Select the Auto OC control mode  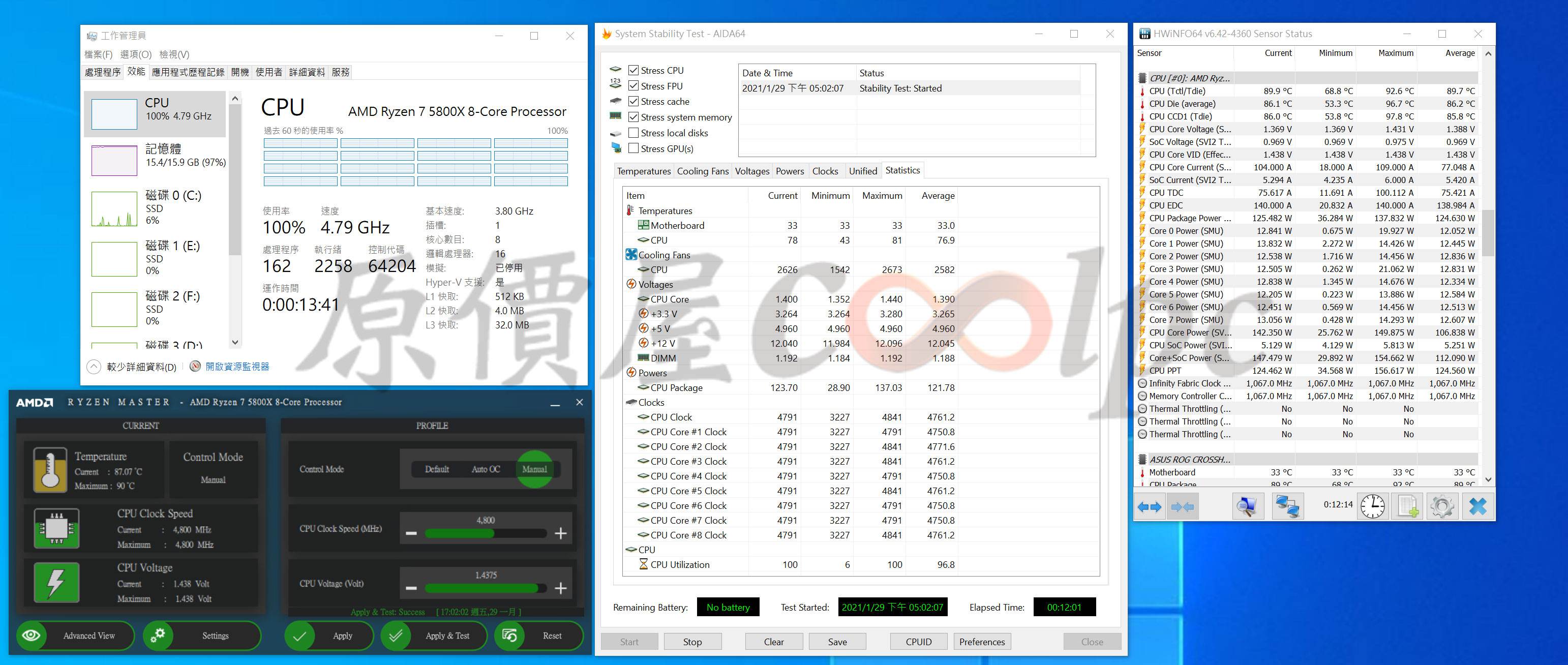click(485, 469)
